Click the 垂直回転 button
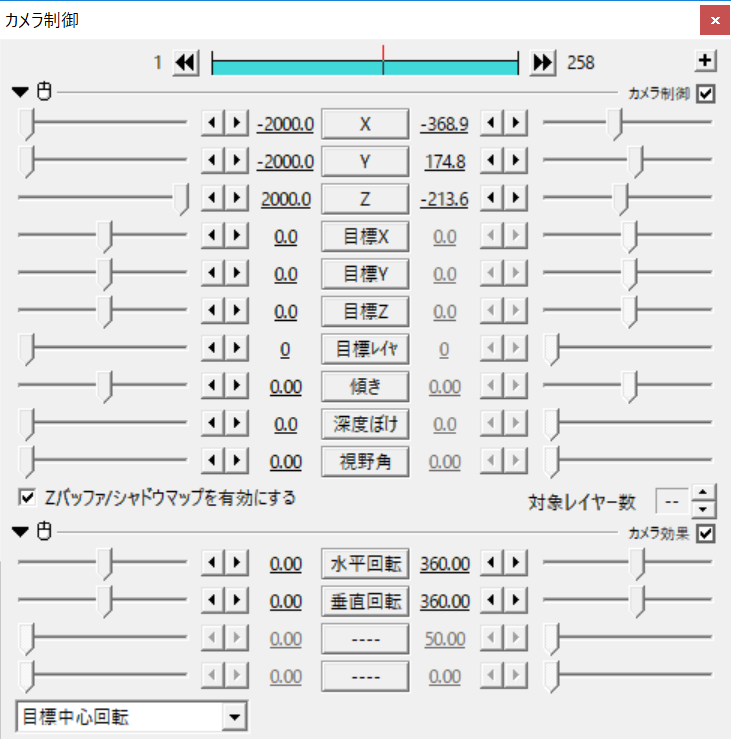 365,601
